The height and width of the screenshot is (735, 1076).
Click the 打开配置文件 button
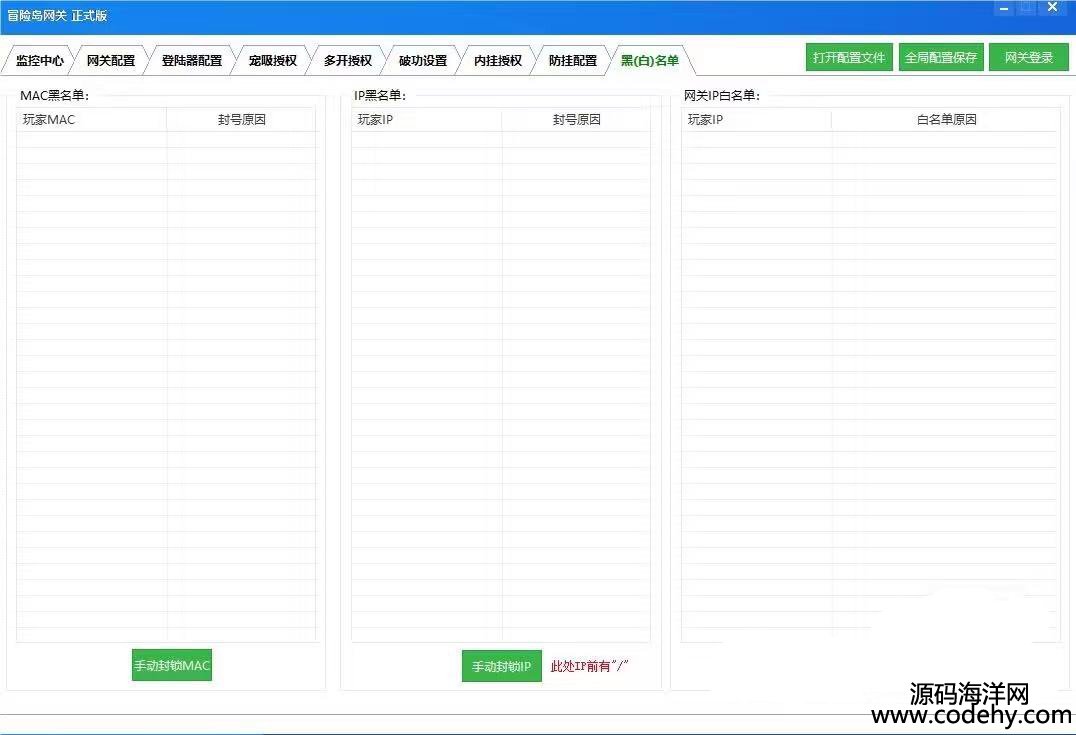point(849,57)
